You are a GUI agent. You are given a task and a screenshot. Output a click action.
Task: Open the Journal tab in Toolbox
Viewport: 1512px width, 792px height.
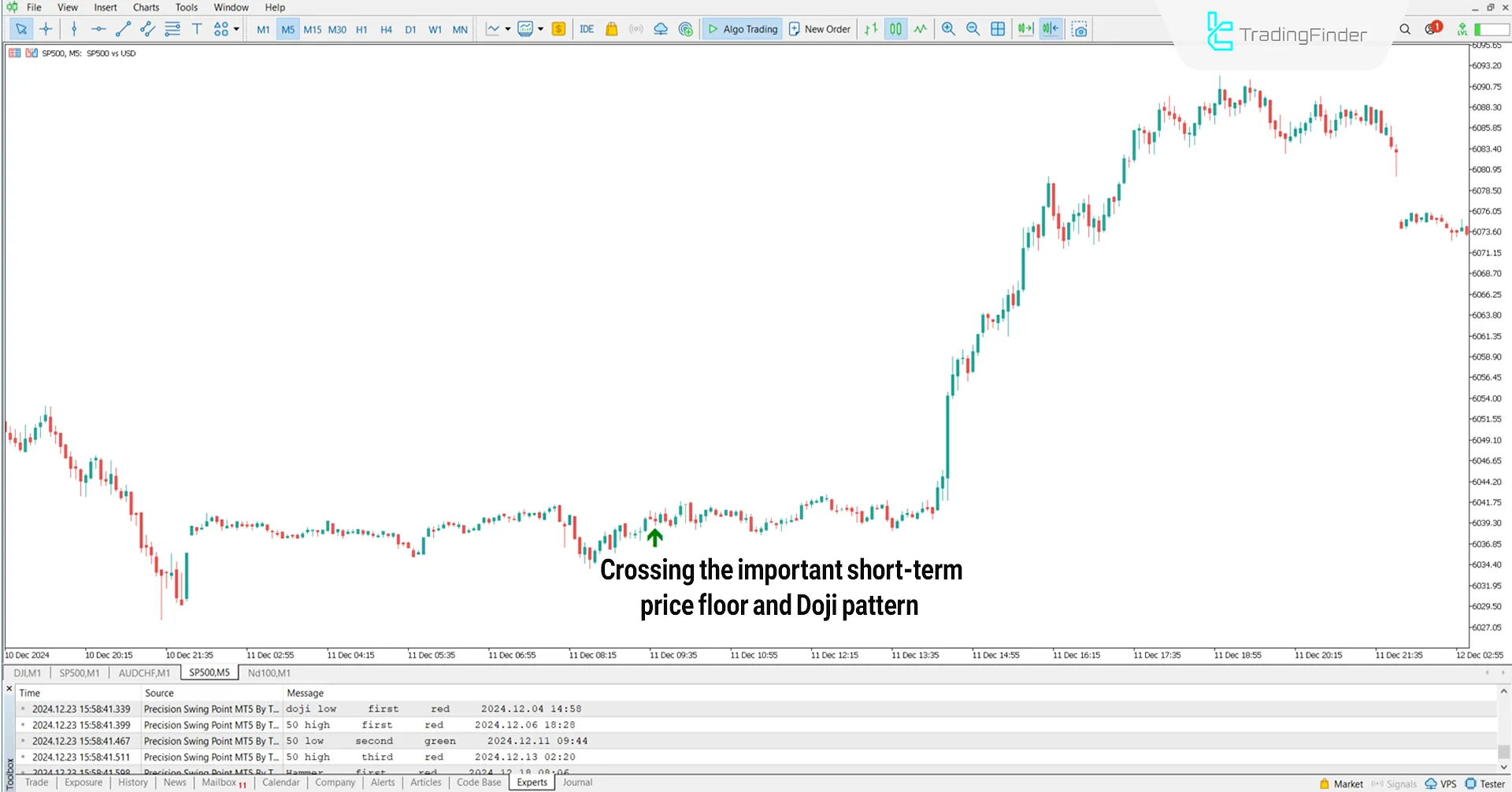[x=577, y=782]
